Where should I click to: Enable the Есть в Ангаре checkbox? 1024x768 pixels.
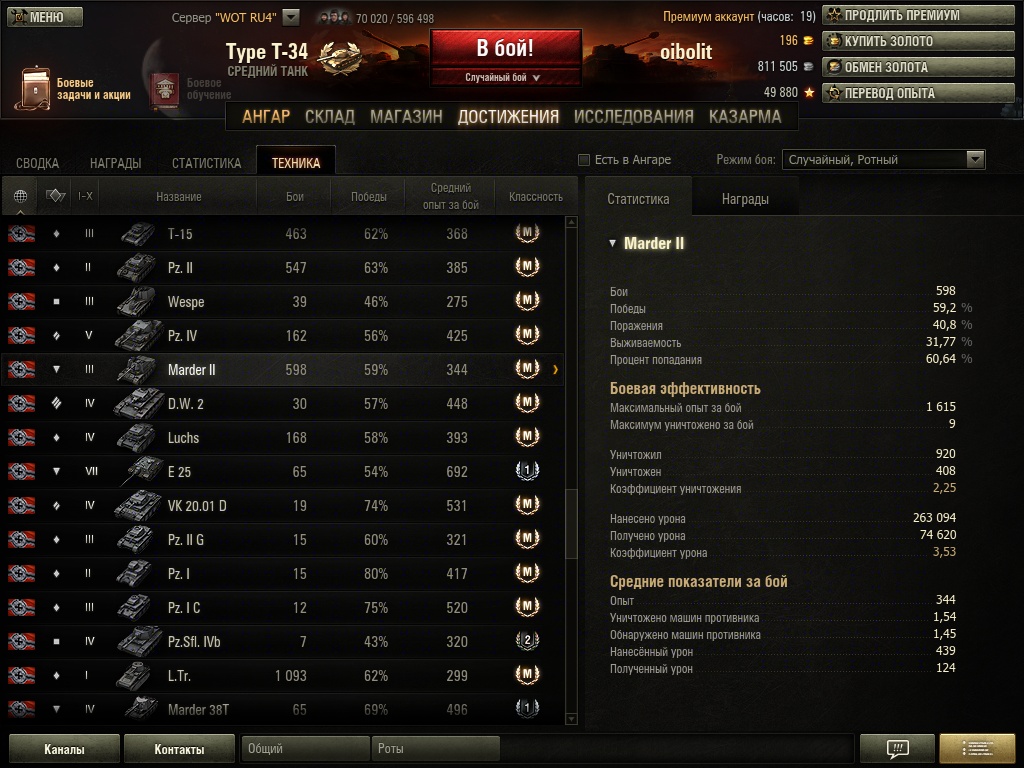pos(584,160)
